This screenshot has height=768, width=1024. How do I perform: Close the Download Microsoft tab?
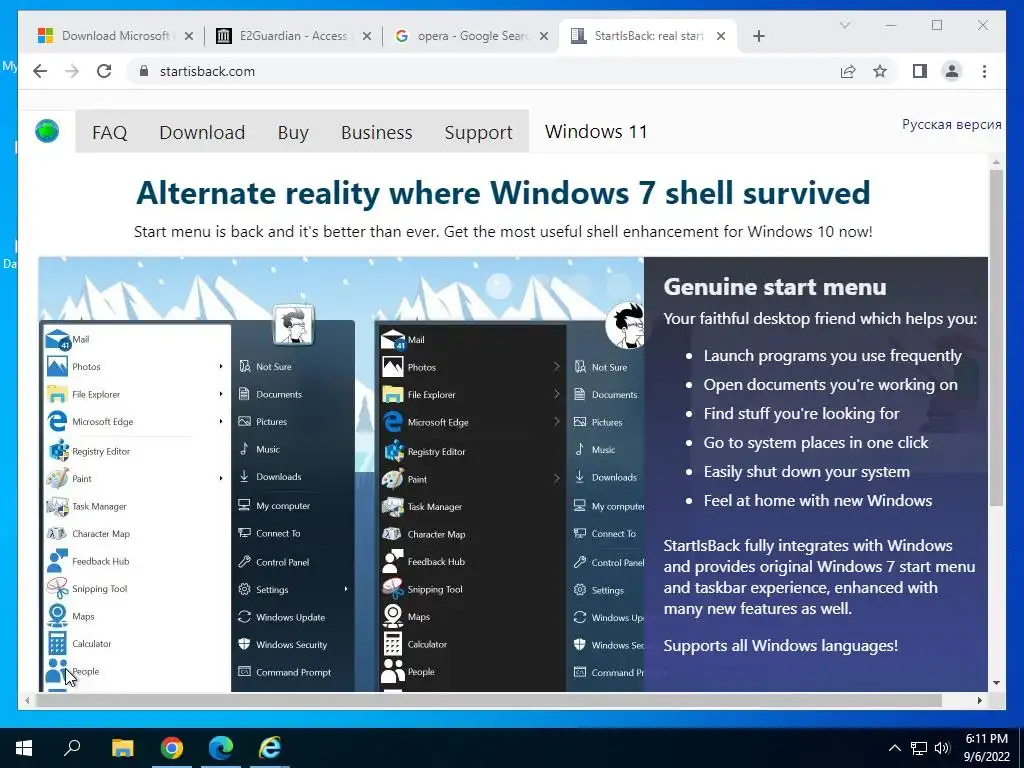[x=189, y=36]
